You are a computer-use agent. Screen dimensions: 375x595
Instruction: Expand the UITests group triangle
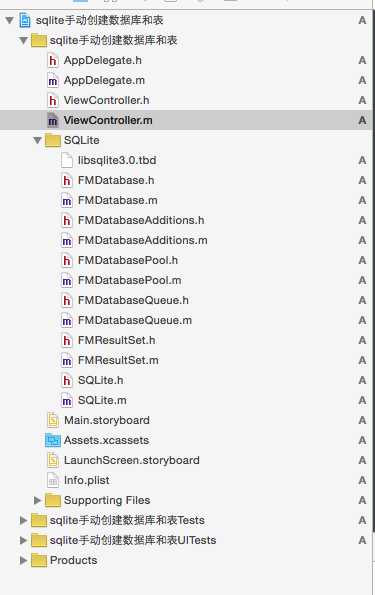tap(23, 540)
